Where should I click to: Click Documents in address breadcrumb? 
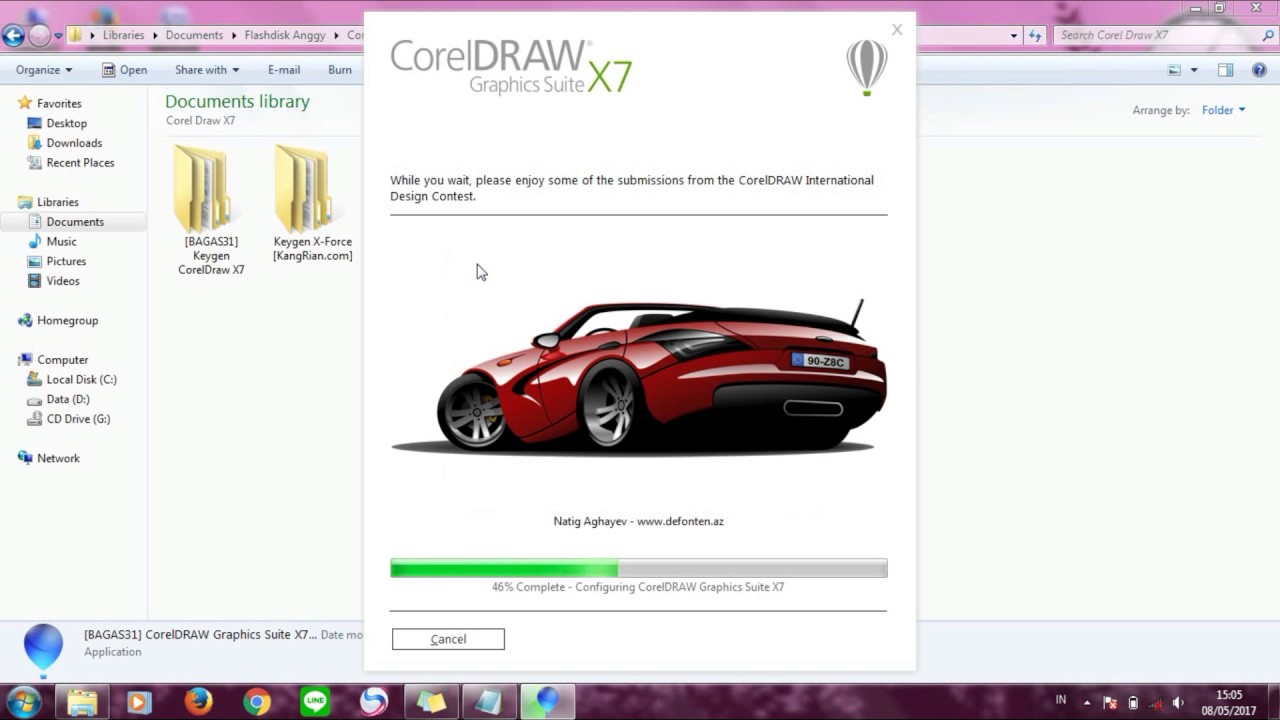pyautogui.click(x=194, y=35)
